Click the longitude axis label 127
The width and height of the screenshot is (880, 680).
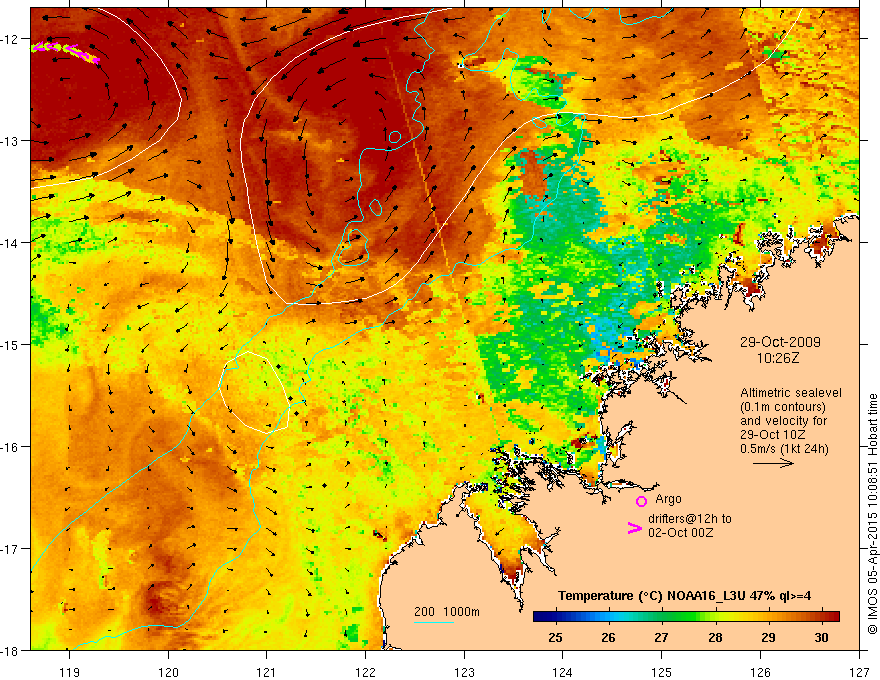859,672
